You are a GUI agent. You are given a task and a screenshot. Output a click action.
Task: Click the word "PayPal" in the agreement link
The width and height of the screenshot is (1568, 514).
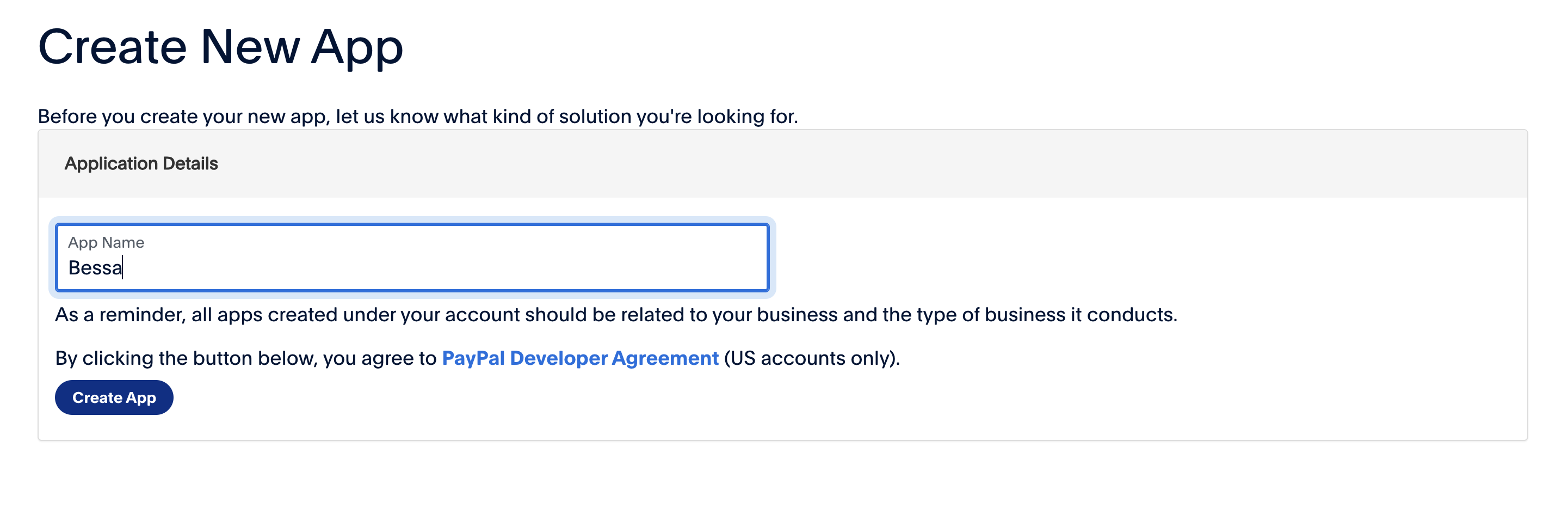click(x=473, y=358)
